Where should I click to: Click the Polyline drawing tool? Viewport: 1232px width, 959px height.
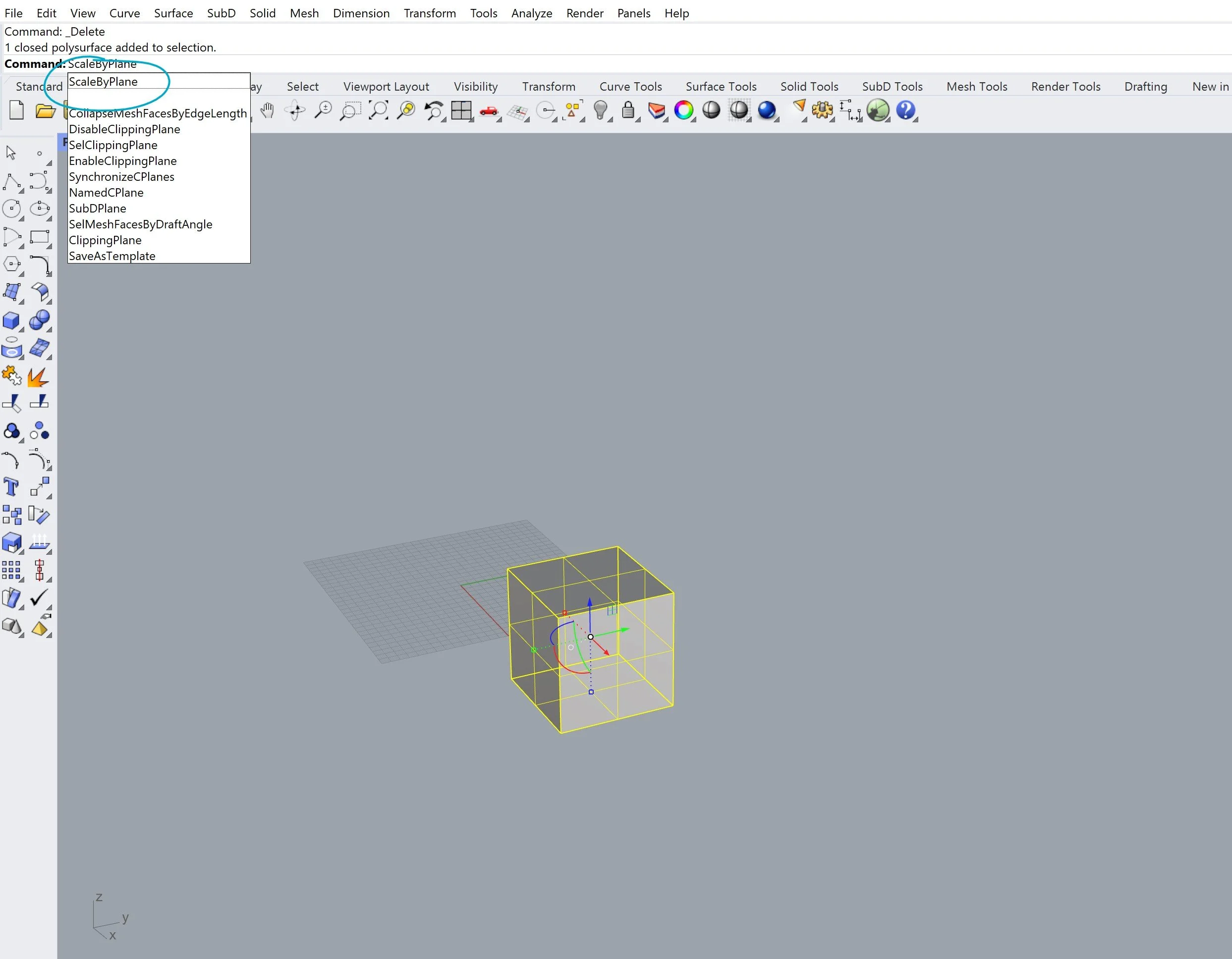(11, 181)
